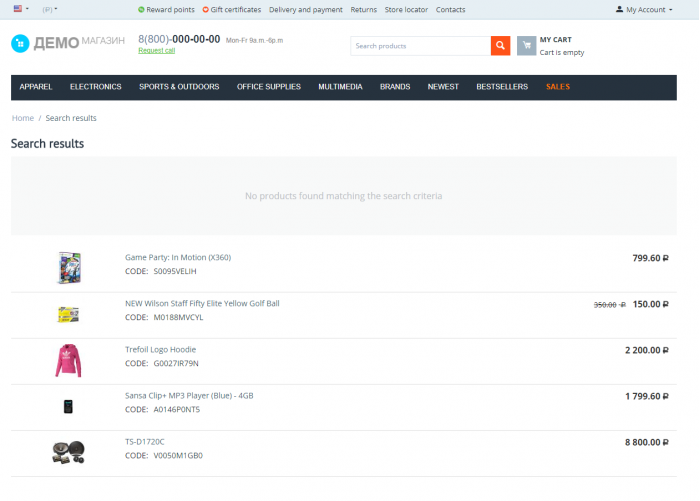
Task: Click the Reward points green icon link
Action: (166, 9)
